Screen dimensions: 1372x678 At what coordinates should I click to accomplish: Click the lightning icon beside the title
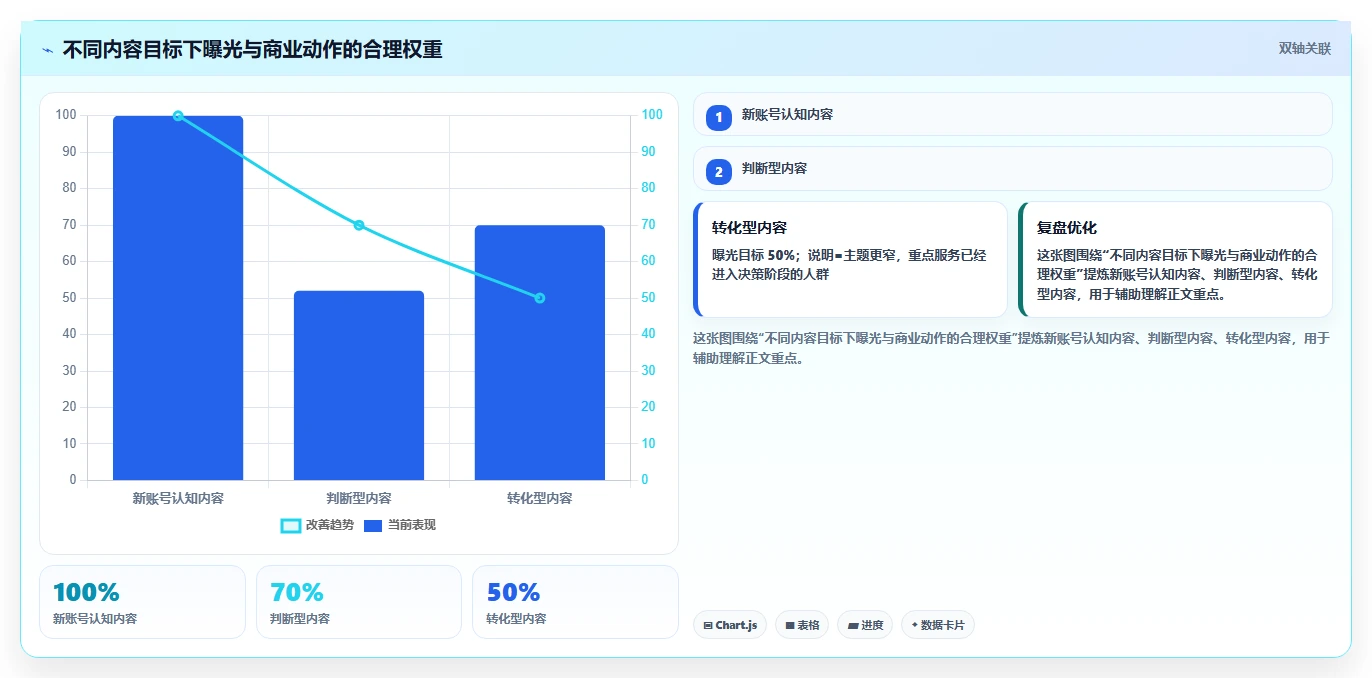click(48, 50)
